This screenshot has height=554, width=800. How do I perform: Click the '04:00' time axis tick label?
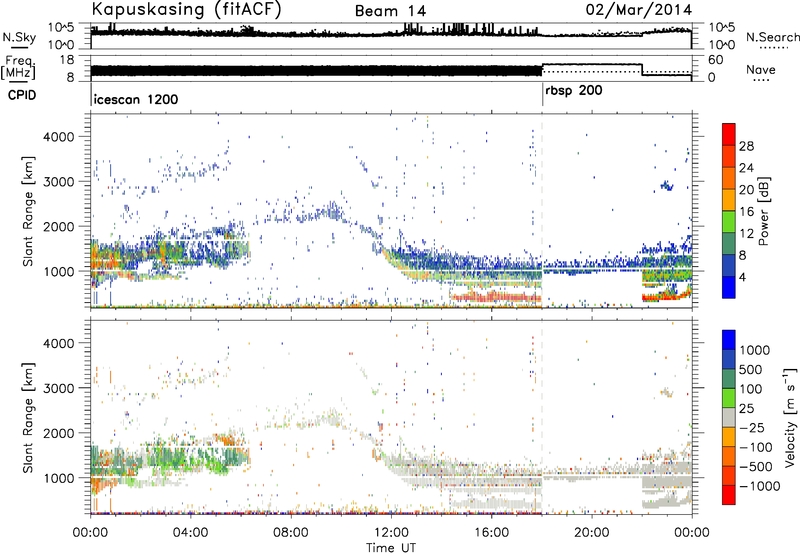coord(191,533)
